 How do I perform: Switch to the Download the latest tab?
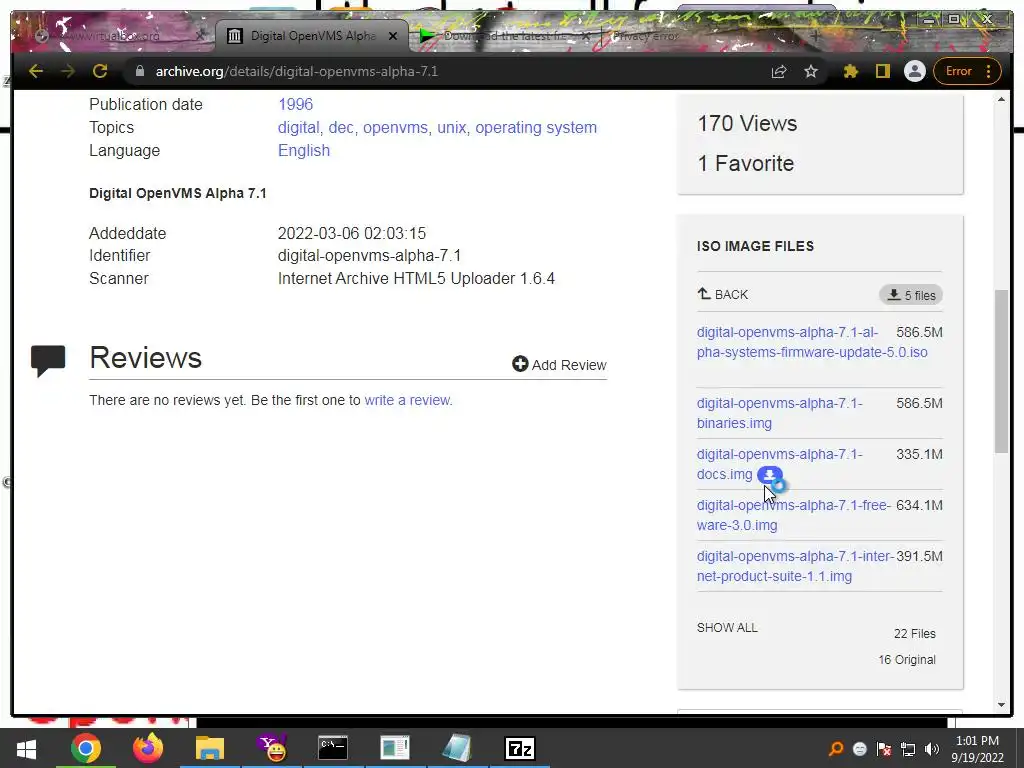(x=503, y=36)
